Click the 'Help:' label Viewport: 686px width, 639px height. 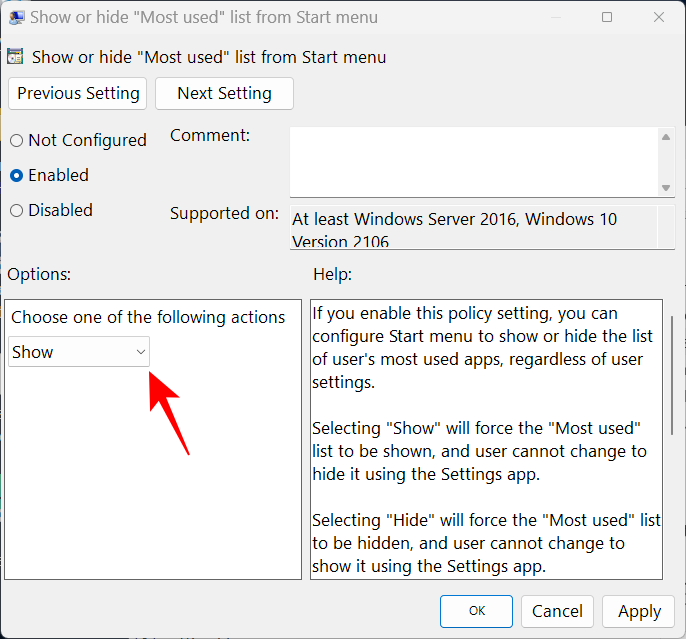tap(332, 274)
